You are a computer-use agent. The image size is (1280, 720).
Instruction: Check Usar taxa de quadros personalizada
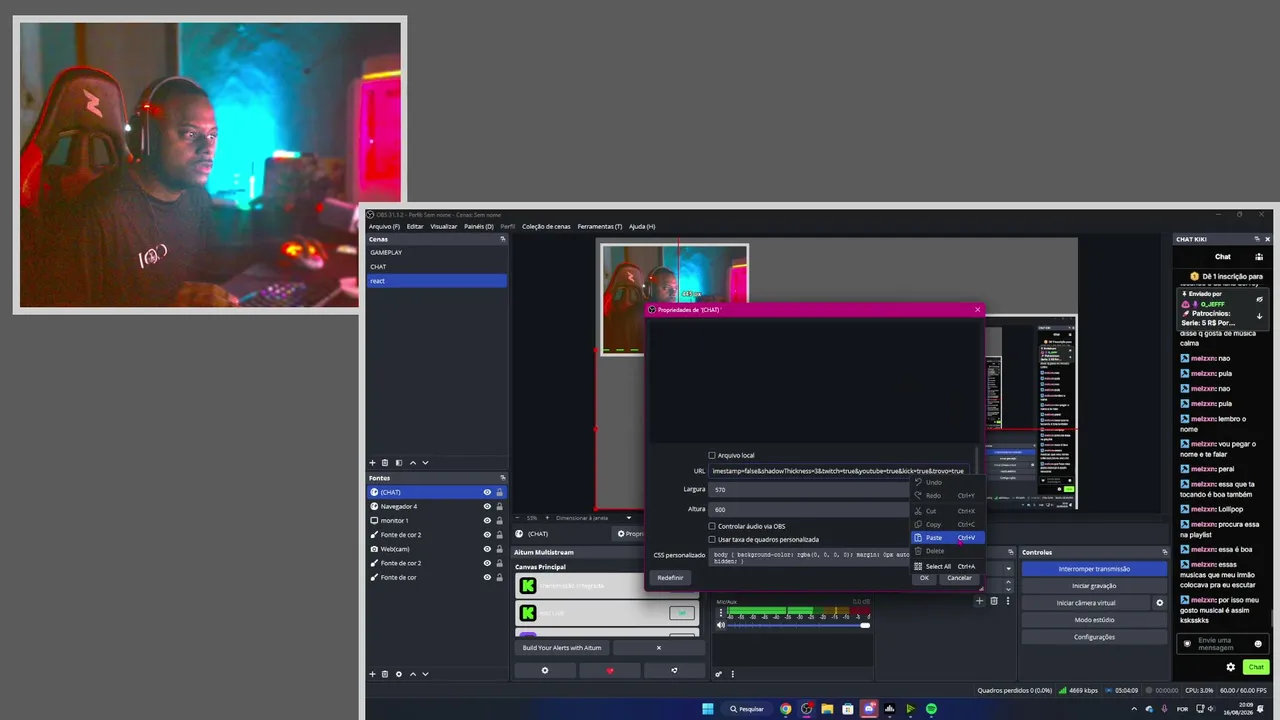coord(712,539)
